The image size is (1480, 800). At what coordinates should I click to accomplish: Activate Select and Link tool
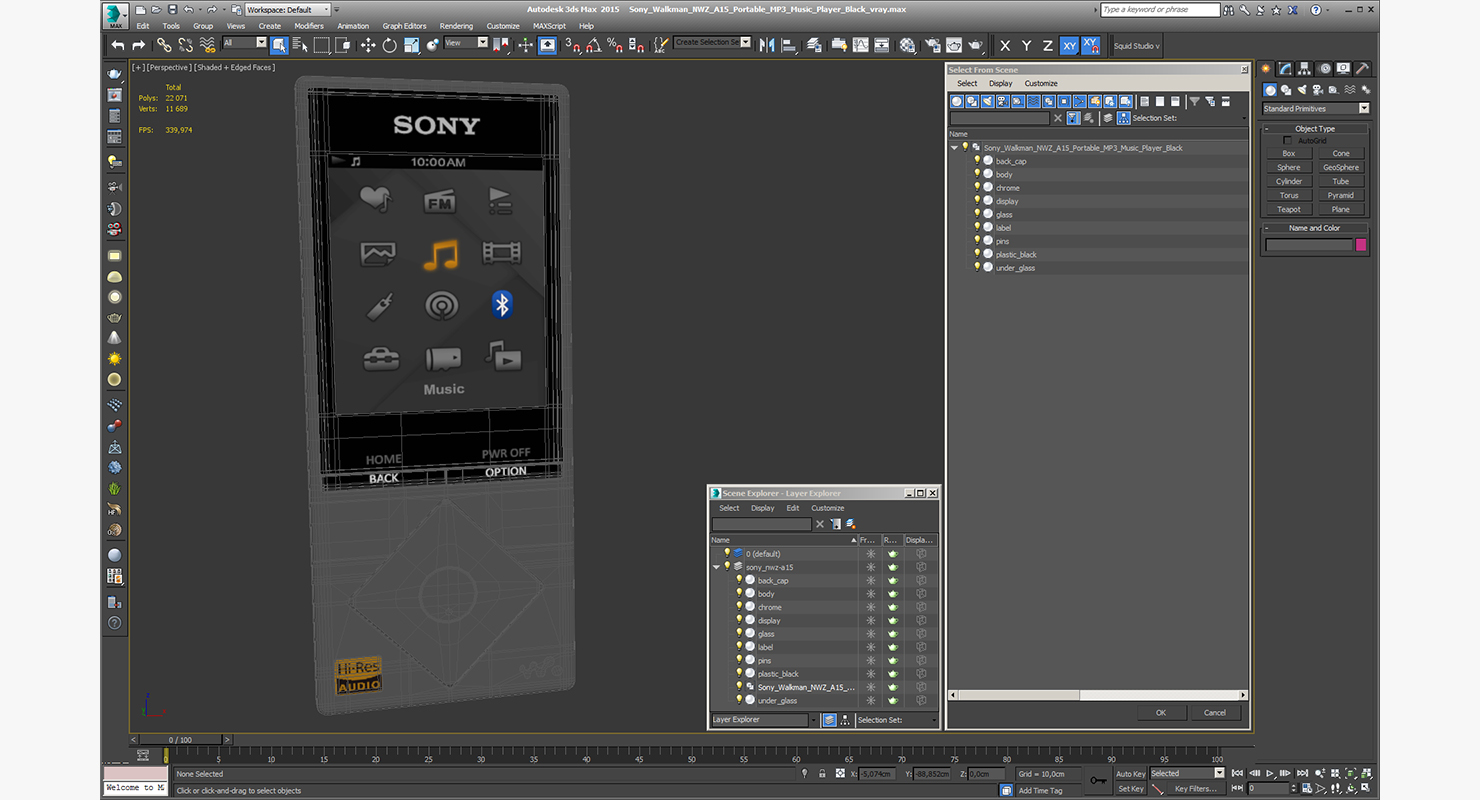(x=164, y=45)
